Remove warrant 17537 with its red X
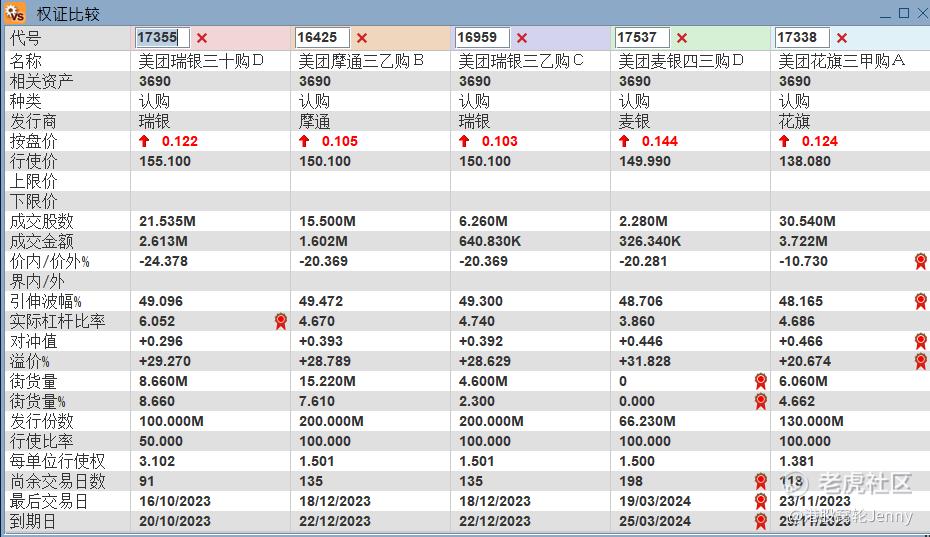 tap(682, 38)
